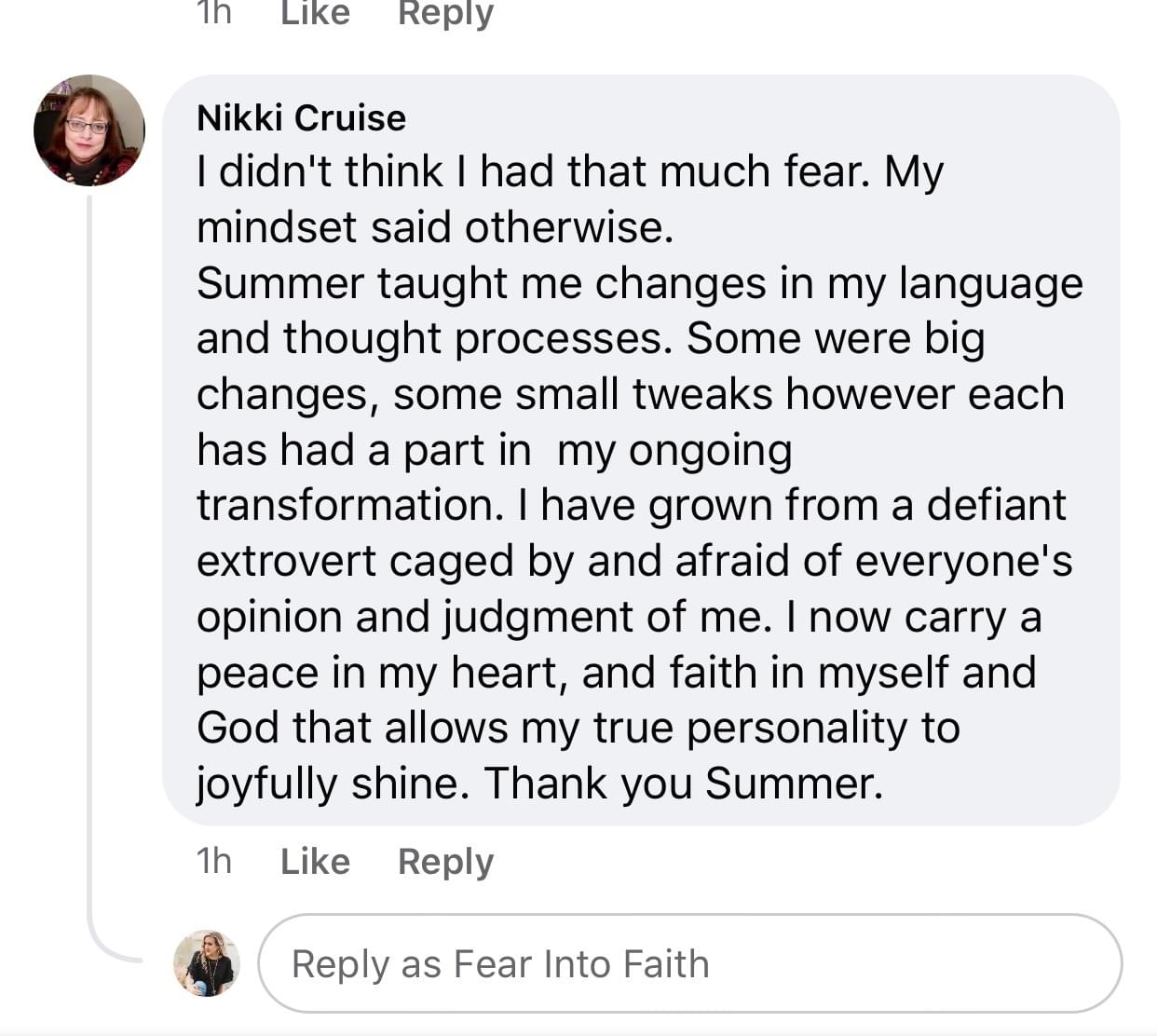Click the Fear Into Faith avatar

click(x=207, y=962)
